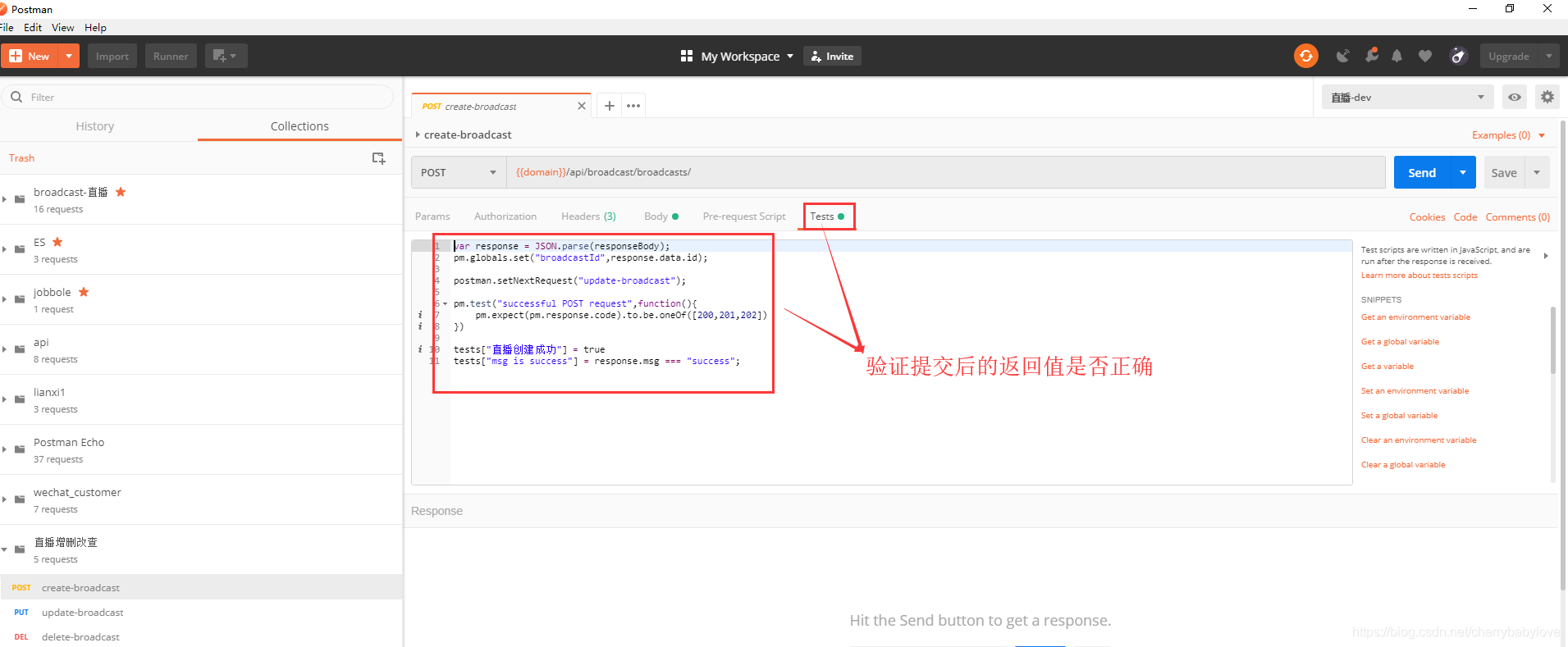Close the create-broadcast request tab

tap(582, 106)
